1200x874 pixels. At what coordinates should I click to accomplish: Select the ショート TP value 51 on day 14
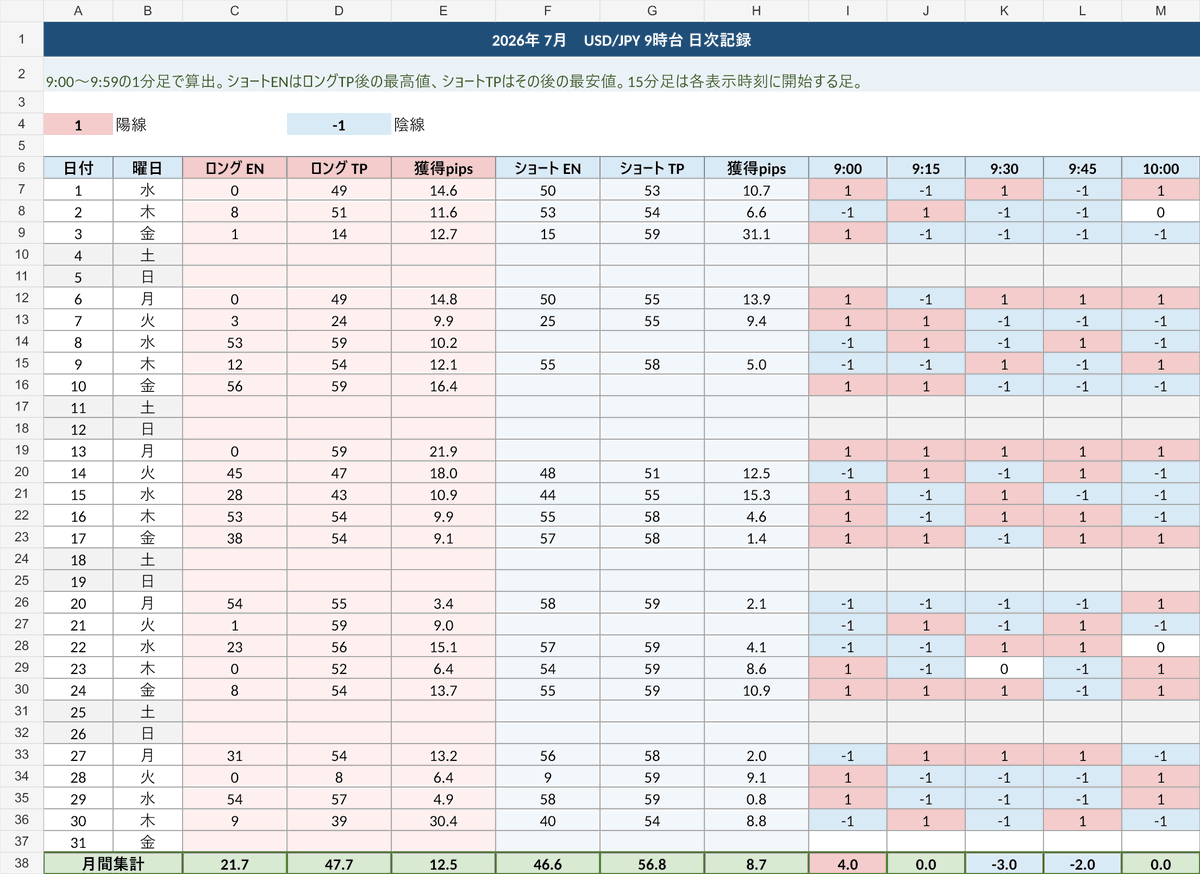[x=652, y=472]
